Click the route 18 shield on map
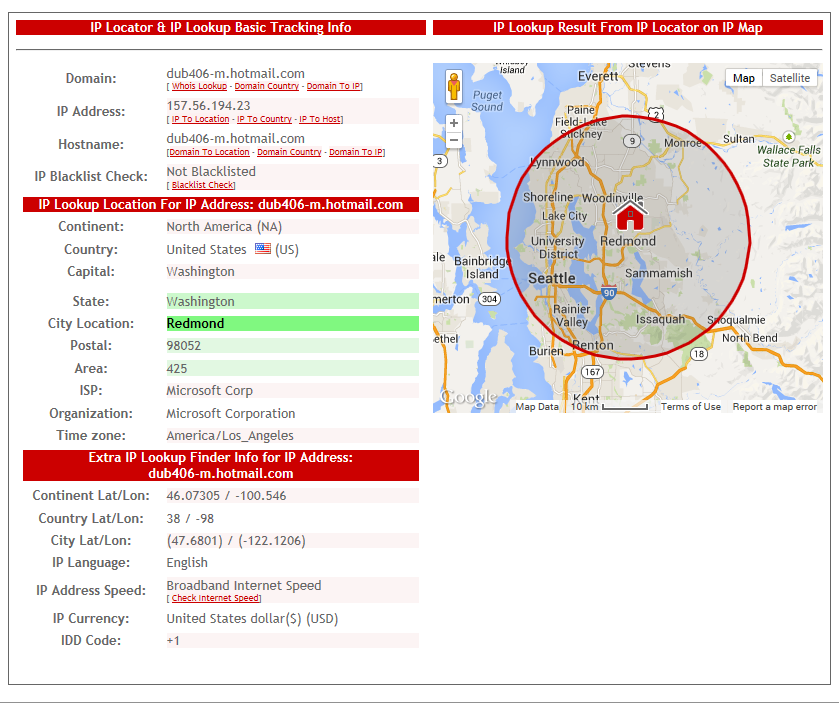This screenshot has height=704, width=839. coord(699,354)
